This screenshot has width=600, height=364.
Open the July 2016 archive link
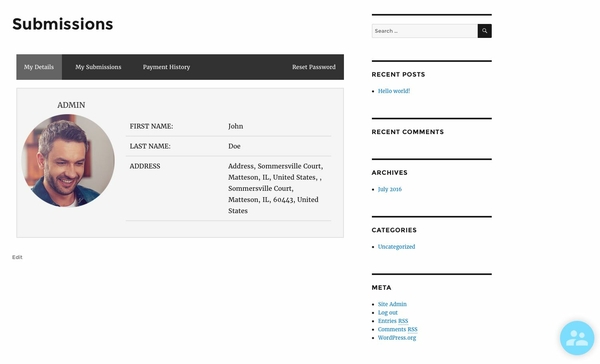point(390,189)
